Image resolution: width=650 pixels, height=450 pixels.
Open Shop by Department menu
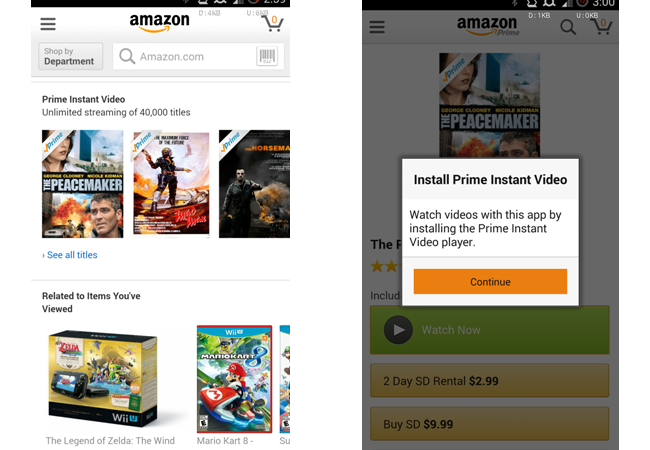[x=70, y=56]
